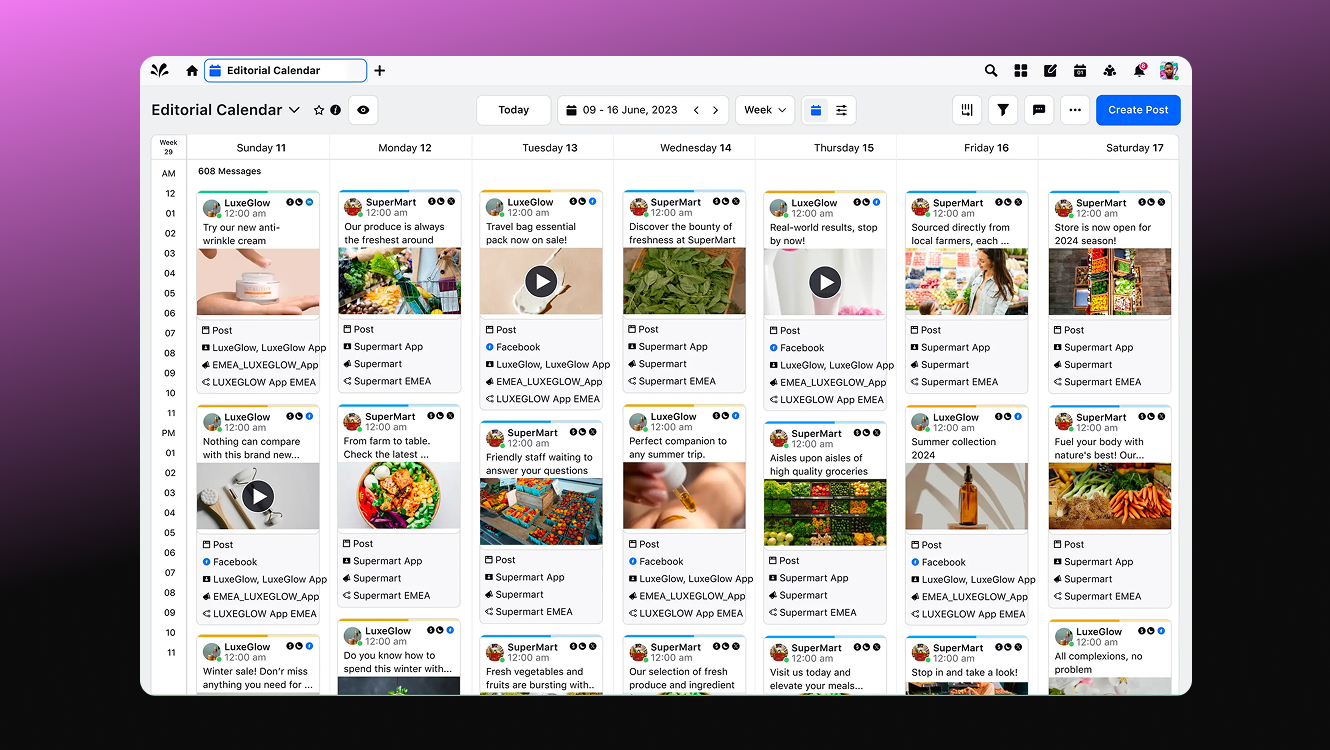Open the search magnifier icon

point(991,71)
